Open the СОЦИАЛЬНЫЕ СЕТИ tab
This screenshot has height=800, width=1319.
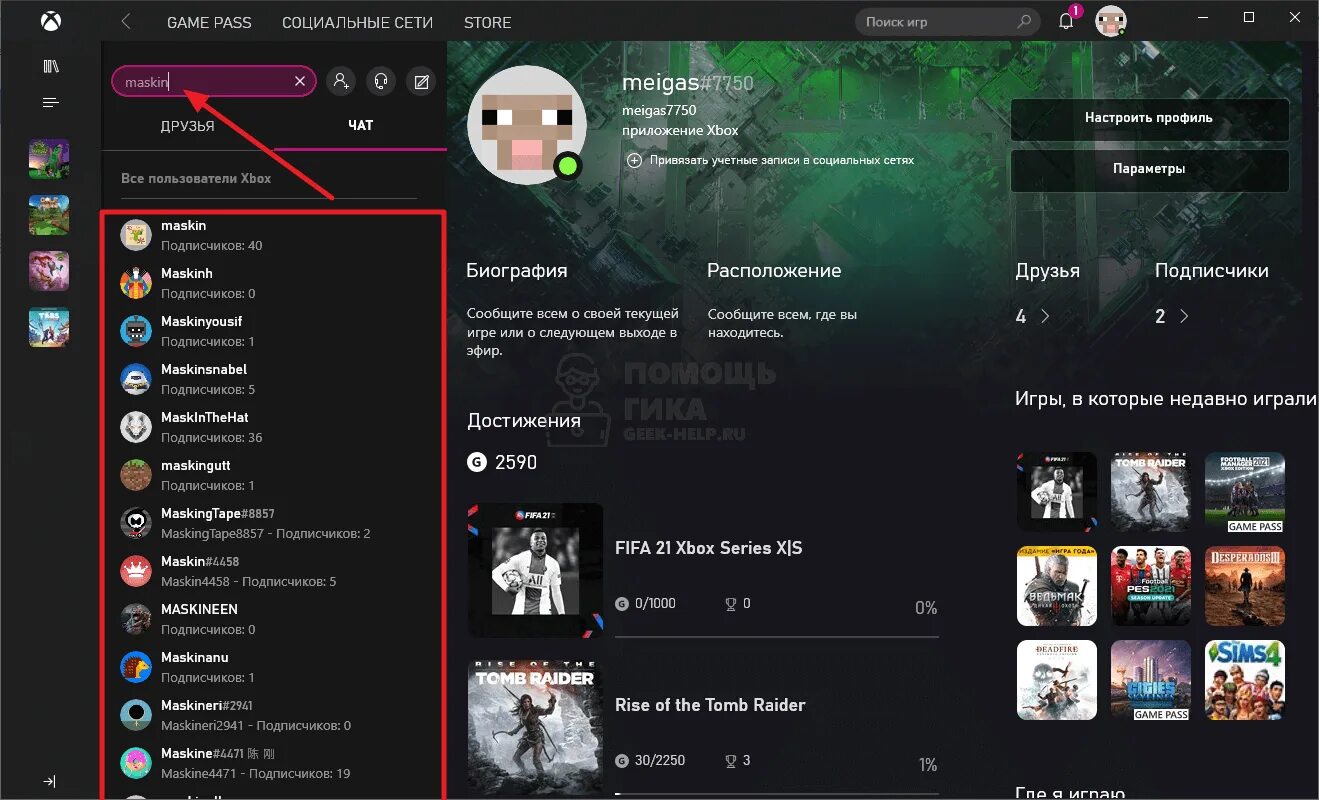[x=358, y=22]
